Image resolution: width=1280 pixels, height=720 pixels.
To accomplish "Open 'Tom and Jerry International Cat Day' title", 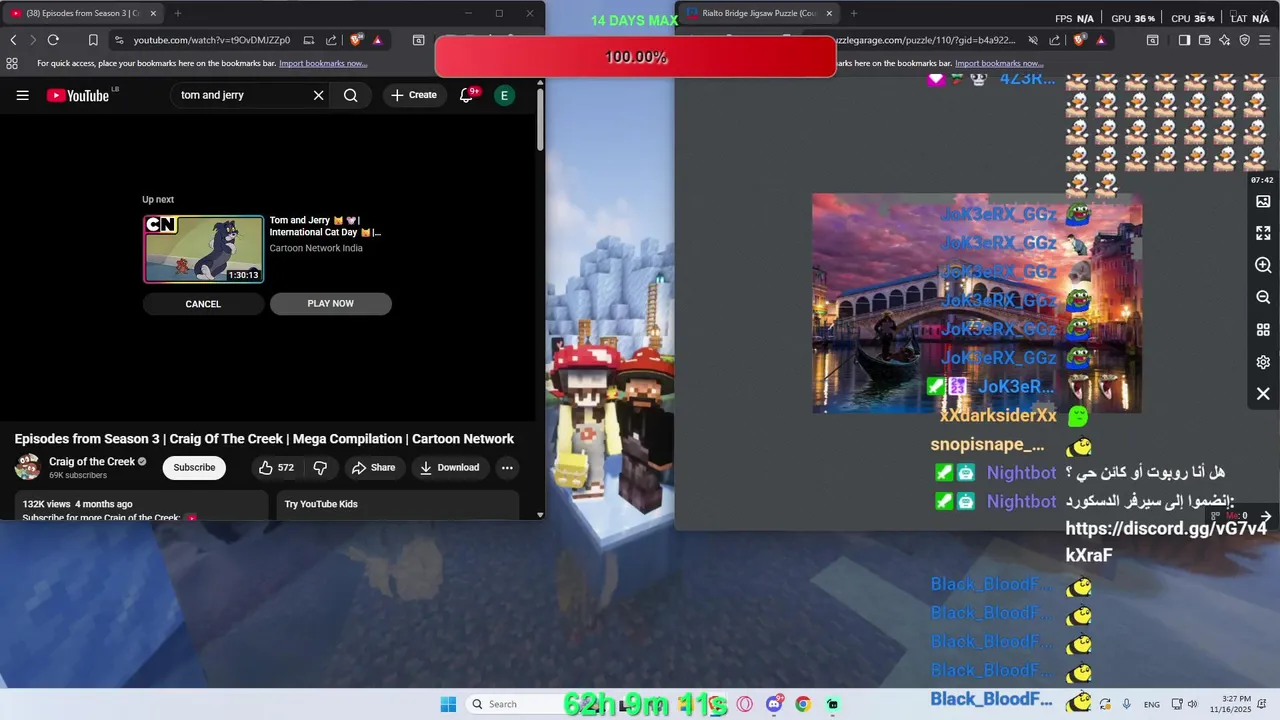I will 325,226.
